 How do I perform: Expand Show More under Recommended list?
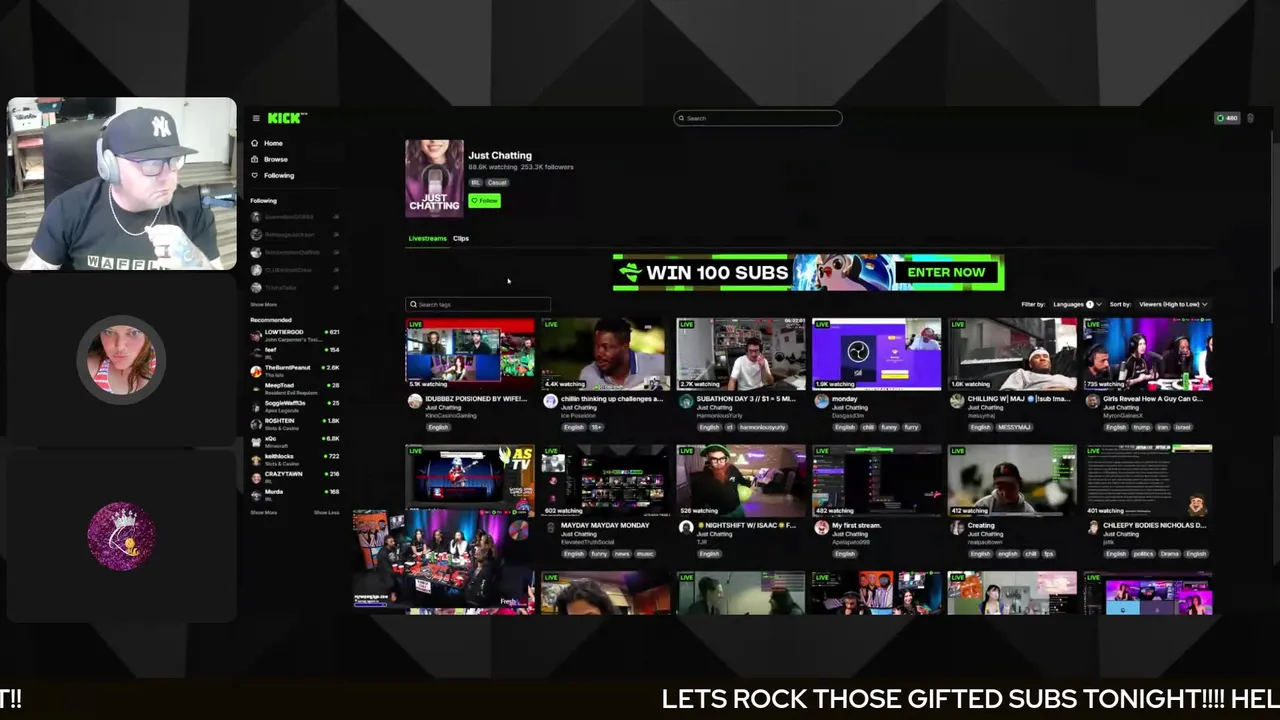[x=264, y=512]
